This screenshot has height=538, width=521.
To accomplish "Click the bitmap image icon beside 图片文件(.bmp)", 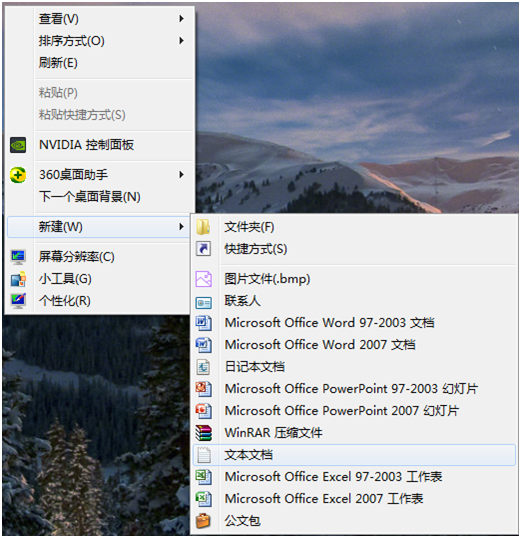I will [x=204, y=279].
